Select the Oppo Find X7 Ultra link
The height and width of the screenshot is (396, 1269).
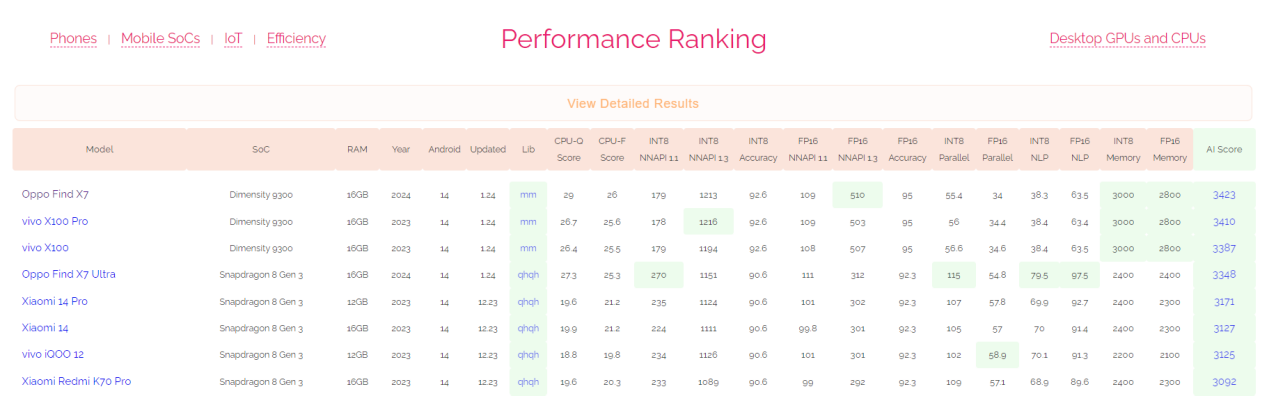(68, 274)
